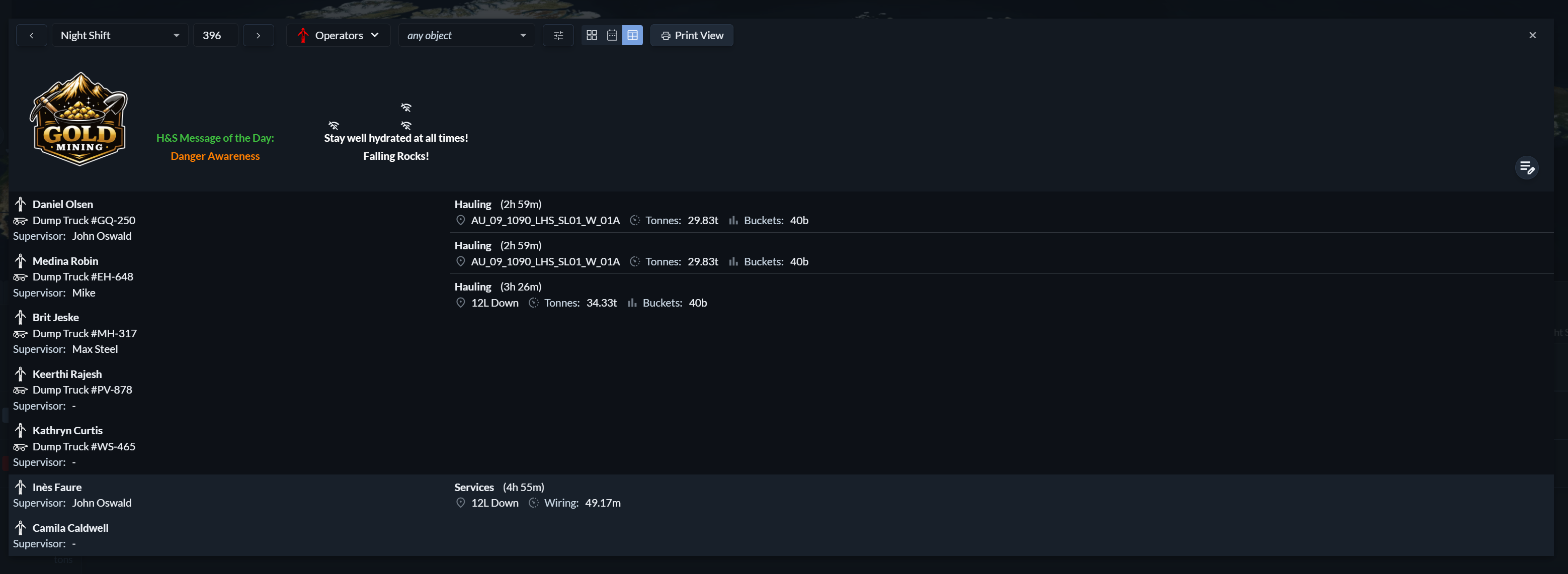Click location pin icon in first Hauling row
This screenshot has width=1568, height=574.
460,220
